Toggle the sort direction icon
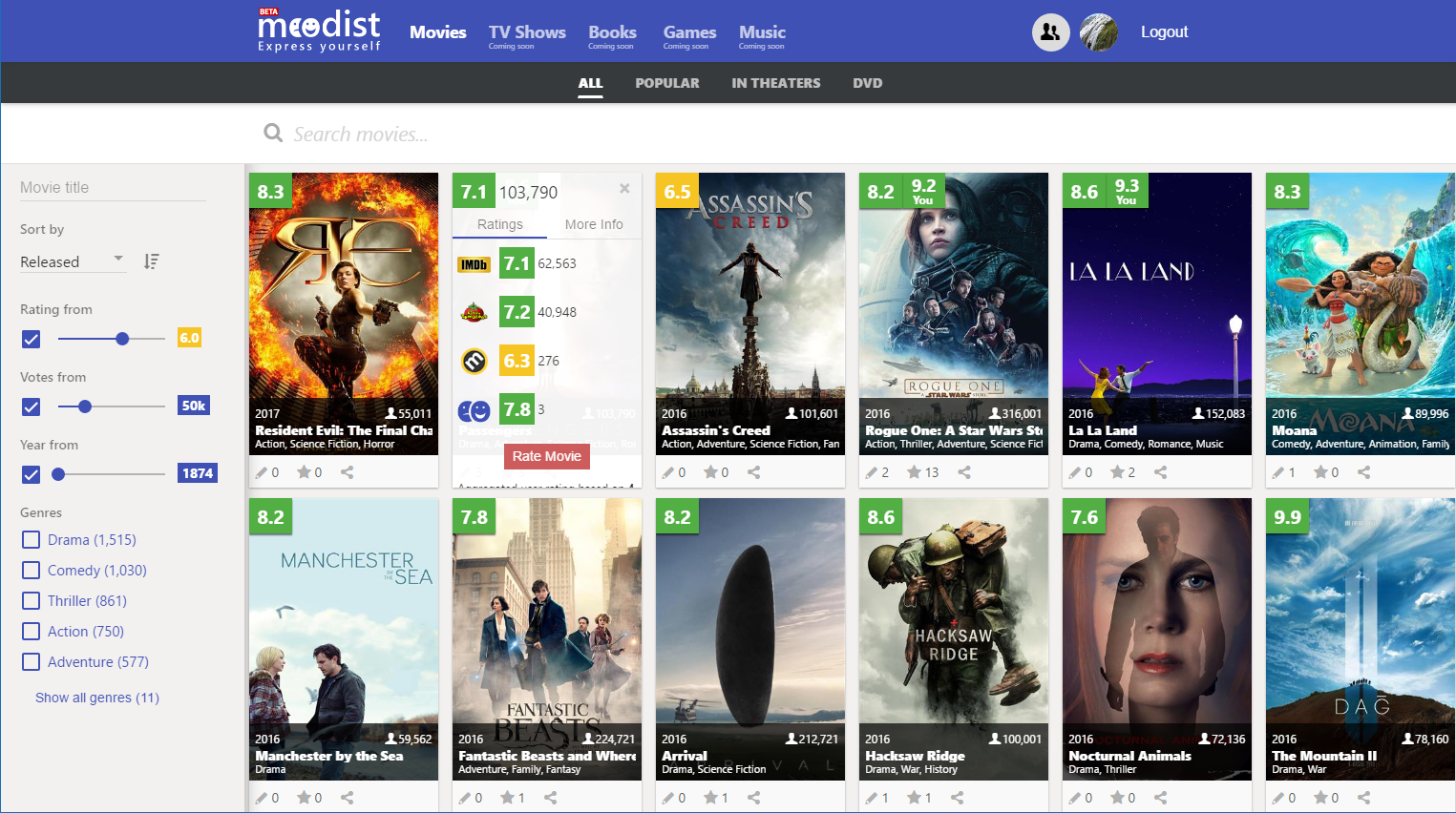The width and height of the screenshot is (1456, 813). (x=151, y=261)
